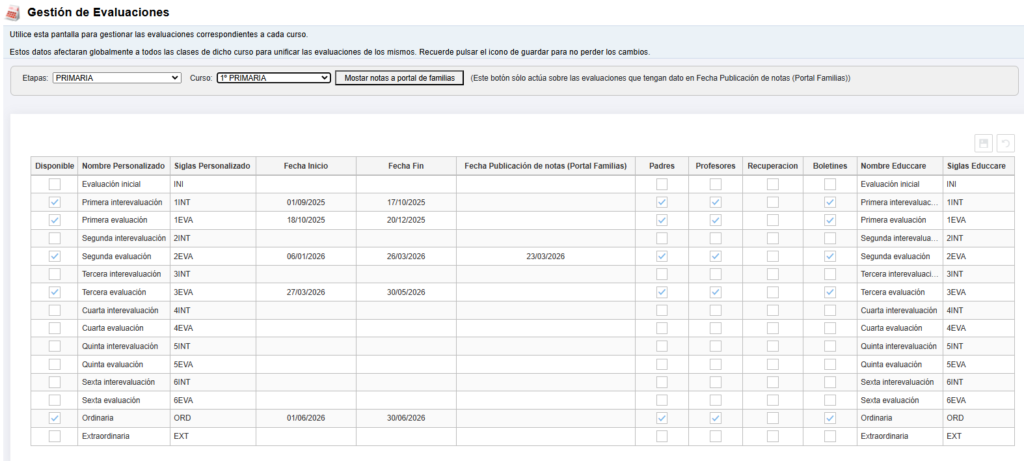The width and height of the screenshot is (1024, 461).
Task: Edit the Nombre Personalizado of Tercera evaluación
Action: coord(122,292)
